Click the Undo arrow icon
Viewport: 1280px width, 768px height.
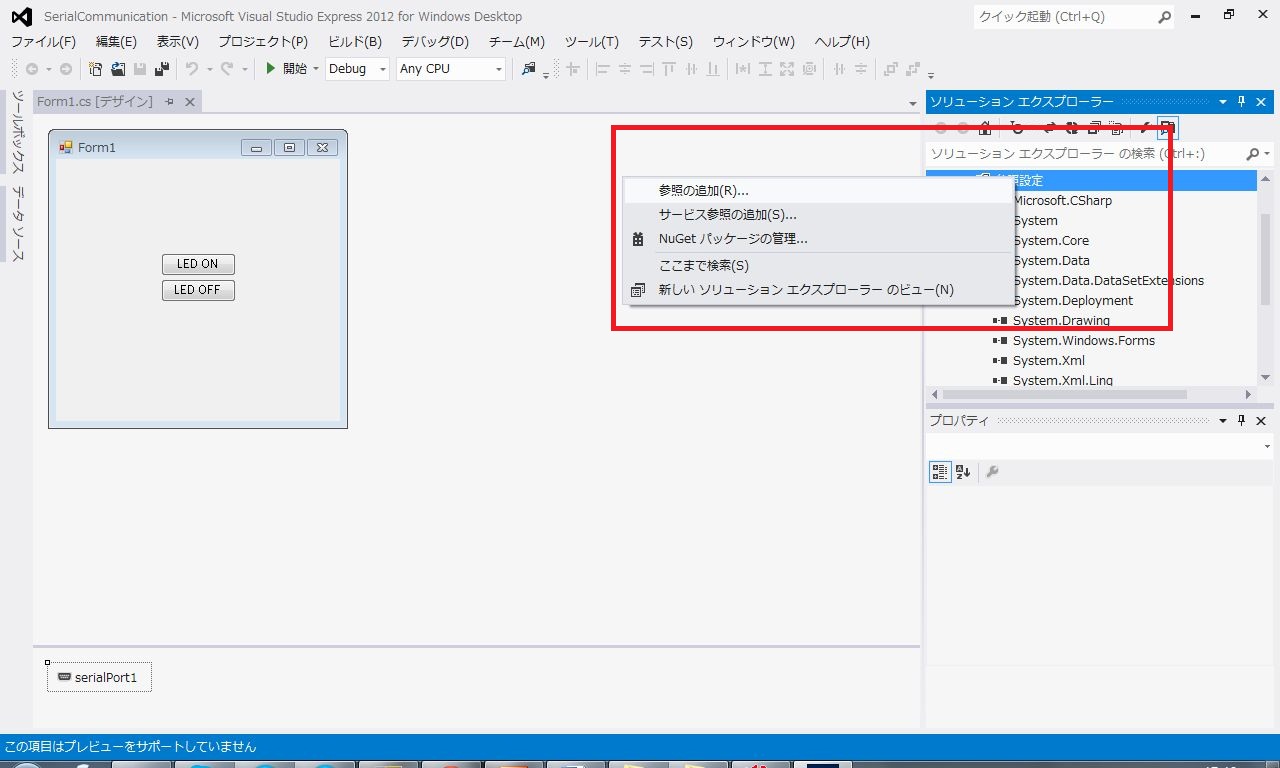tap(192, 69)
